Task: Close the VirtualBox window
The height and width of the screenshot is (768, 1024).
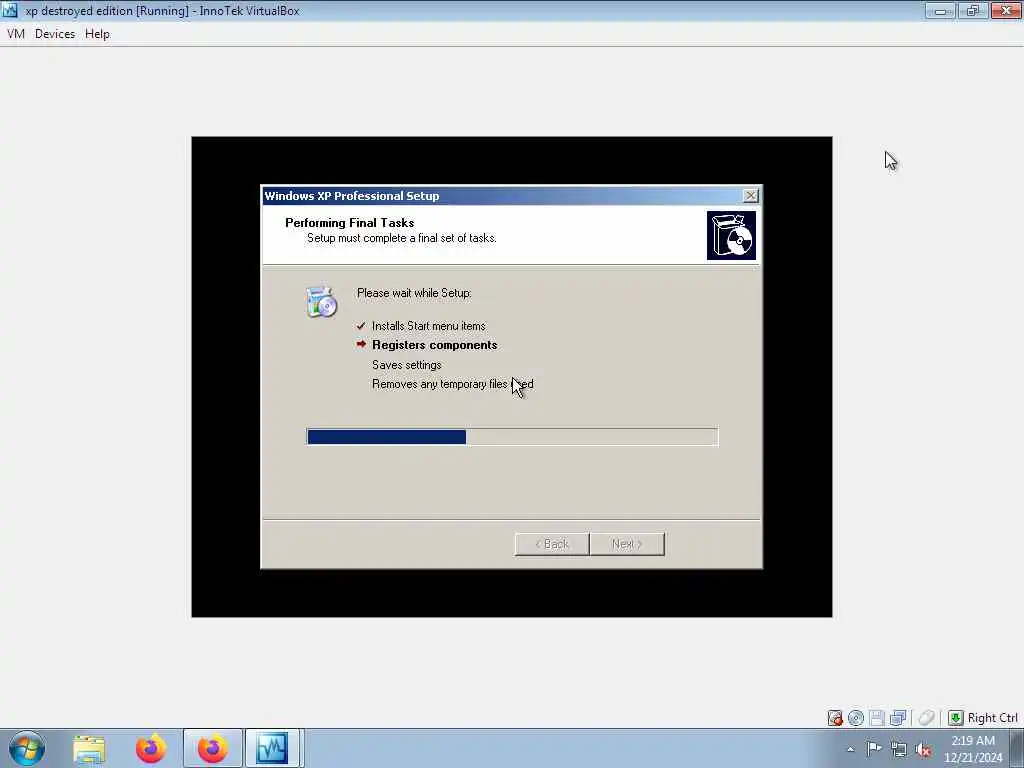Action: pyautogui.click(x=1006, y=10)
